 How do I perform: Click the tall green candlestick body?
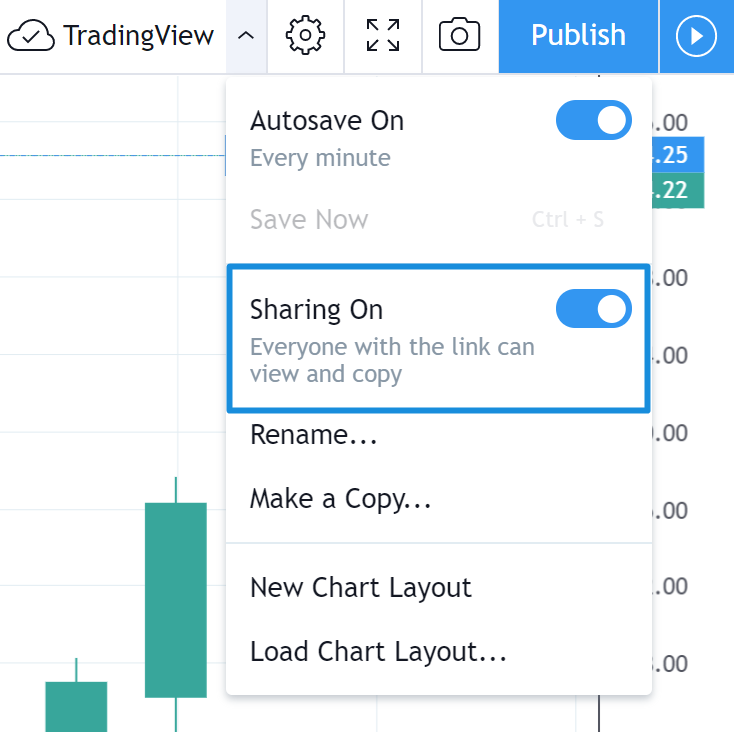tap(176, 600)
